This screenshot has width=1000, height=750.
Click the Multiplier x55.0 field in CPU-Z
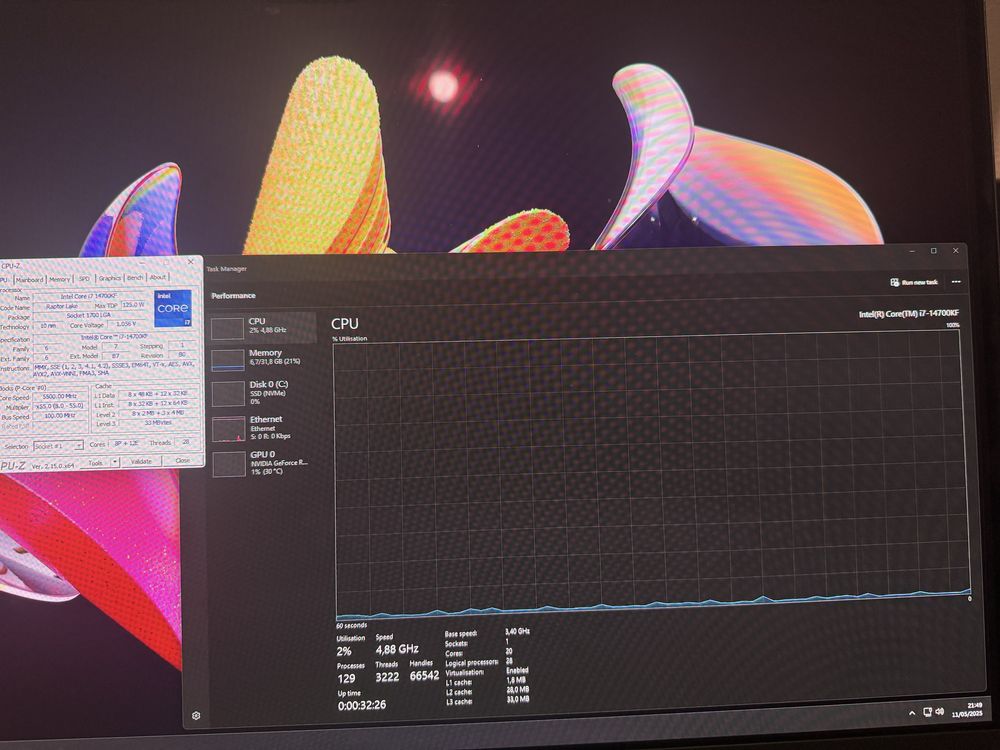(x=60, y=406)
